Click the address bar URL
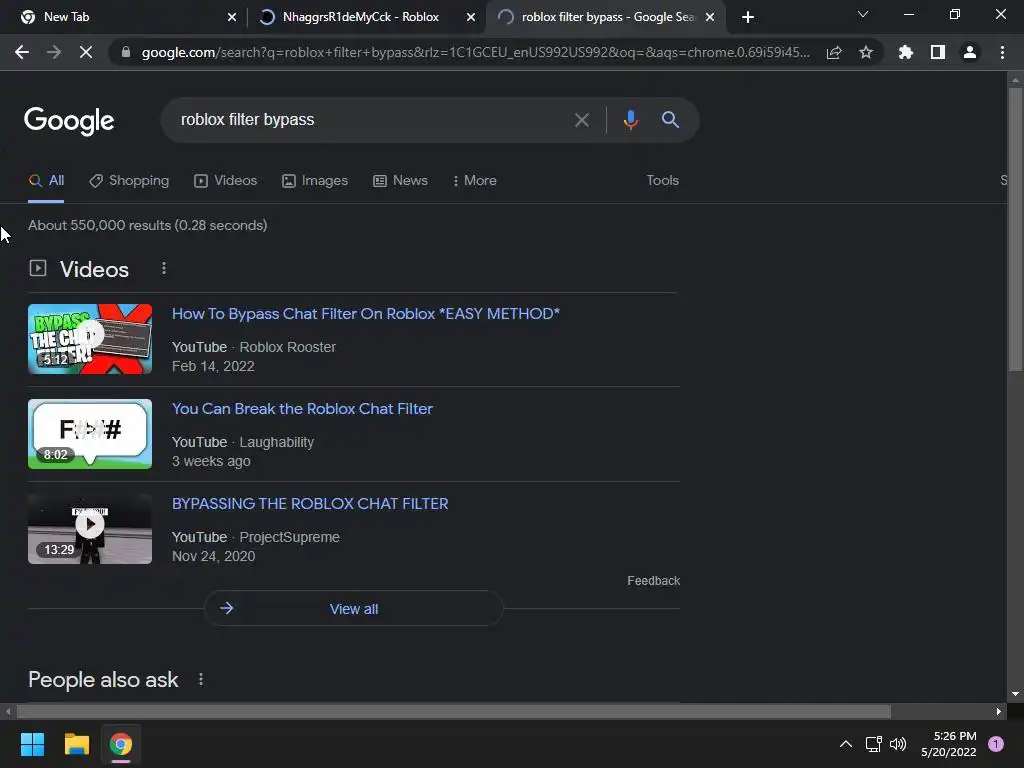 pyautogui.click(x=475, y=52)
